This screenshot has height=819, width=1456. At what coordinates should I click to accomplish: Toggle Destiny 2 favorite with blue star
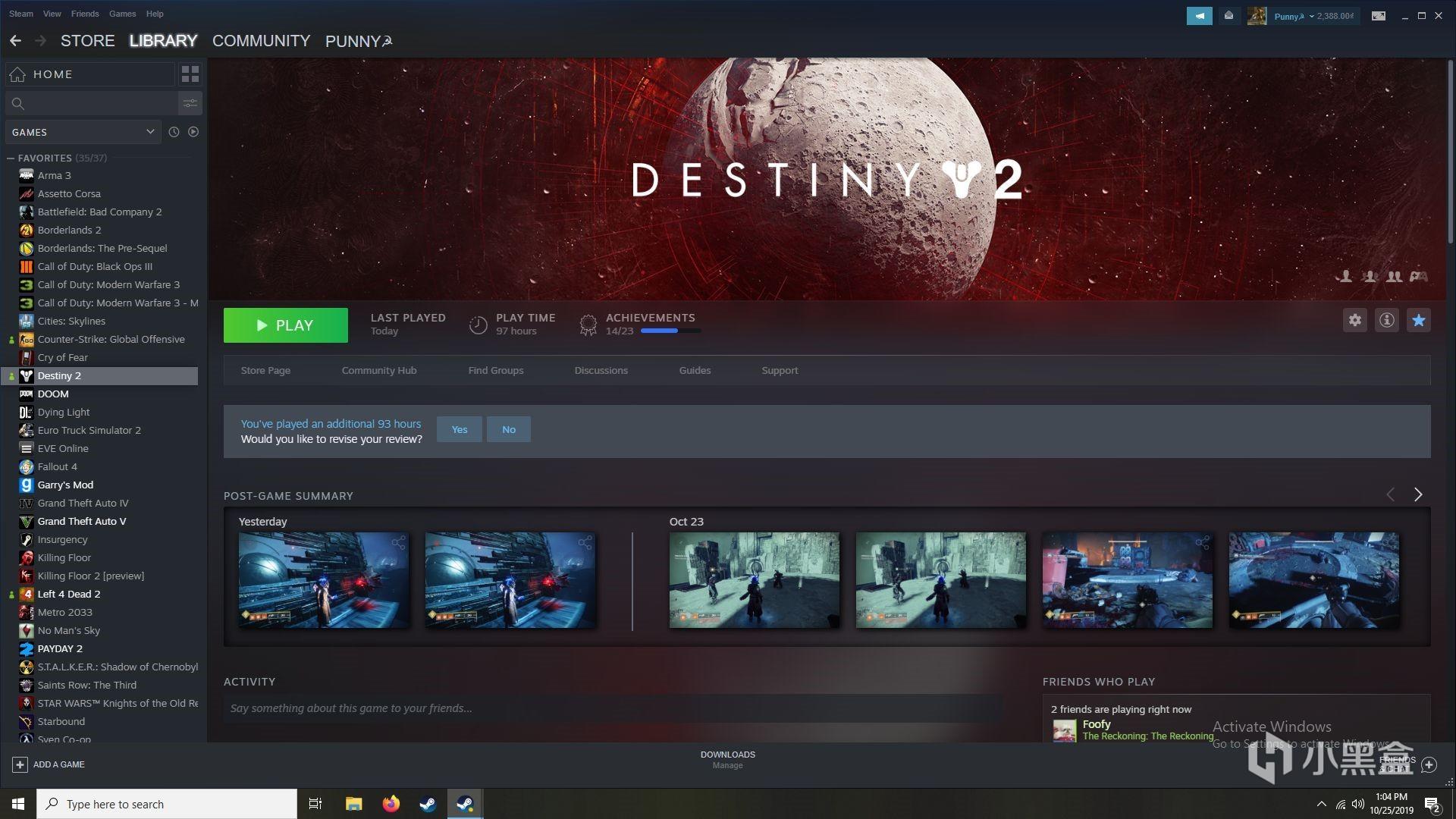tap(1418, 320)
